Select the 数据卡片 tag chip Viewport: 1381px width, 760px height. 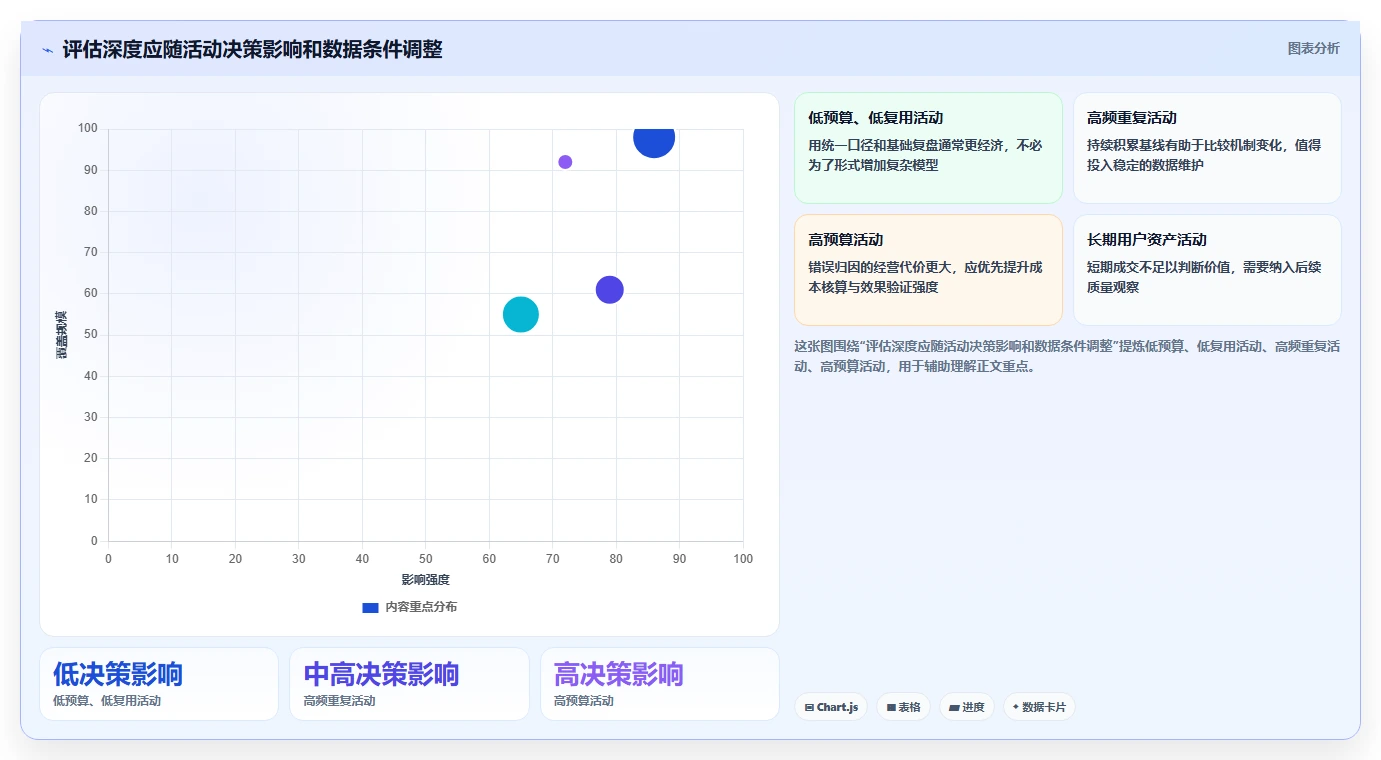1039,707
